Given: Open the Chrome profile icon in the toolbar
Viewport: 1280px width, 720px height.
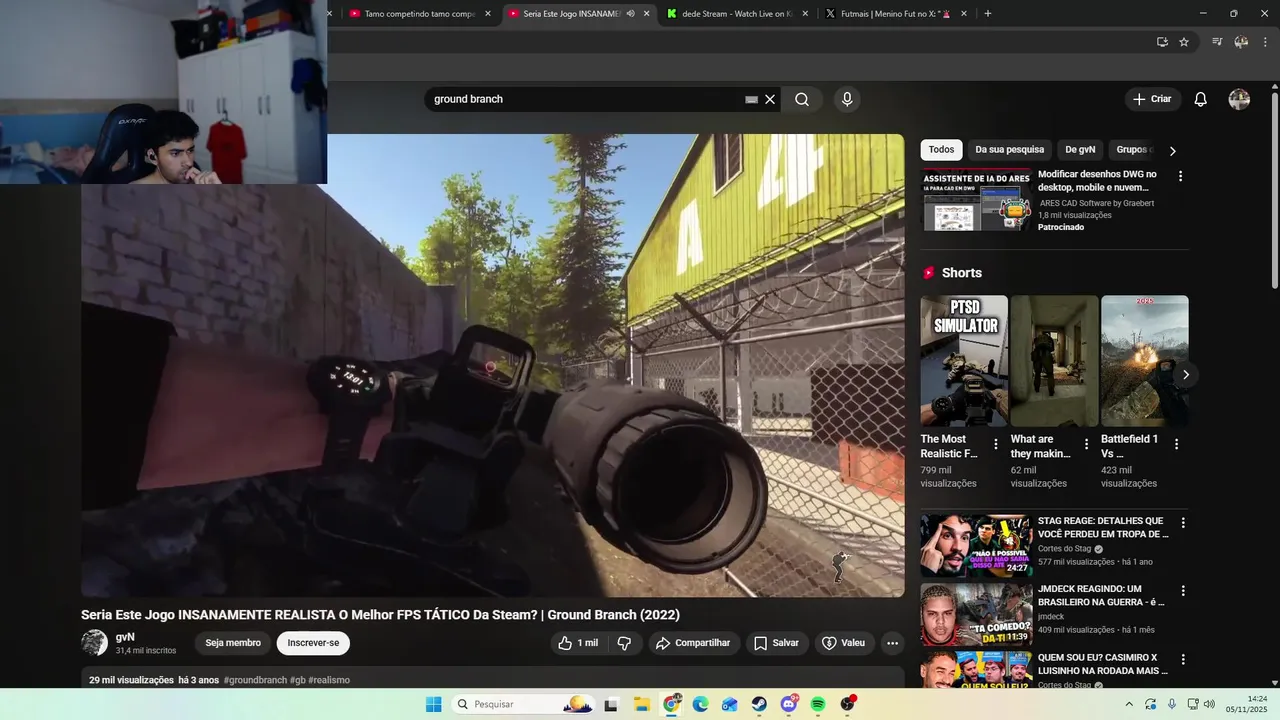Looking at the screenshot, I should 1241,42.
